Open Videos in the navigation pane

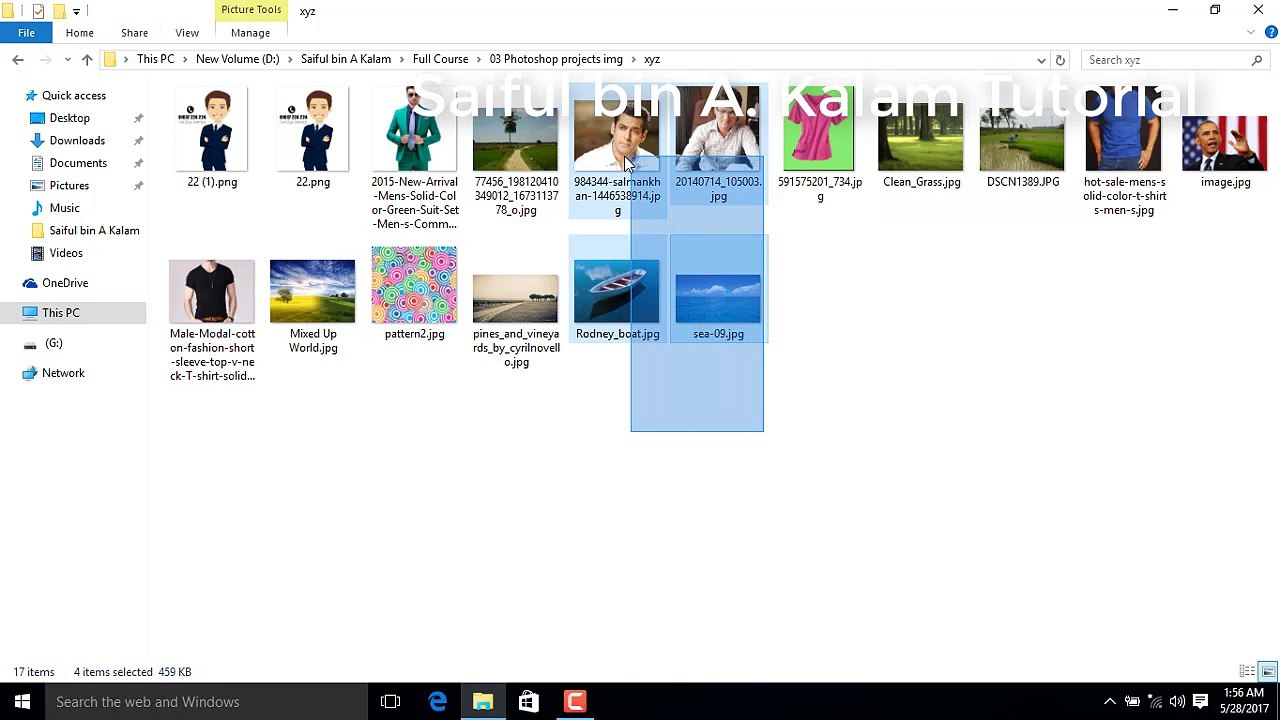[66, 253]
